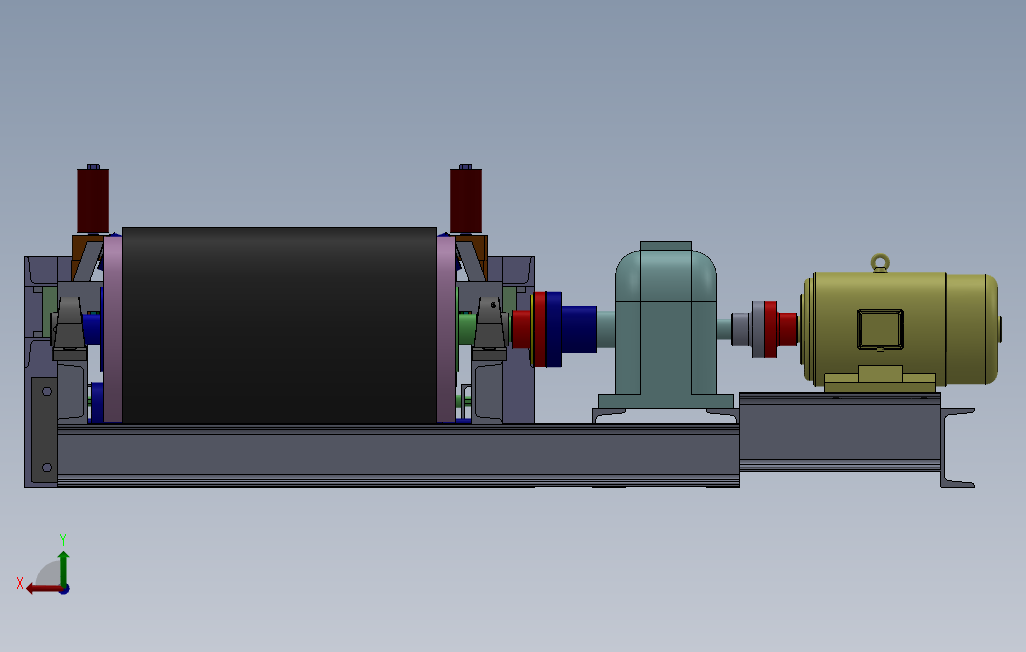Select the large black conveyor drum

click(279, 325)
